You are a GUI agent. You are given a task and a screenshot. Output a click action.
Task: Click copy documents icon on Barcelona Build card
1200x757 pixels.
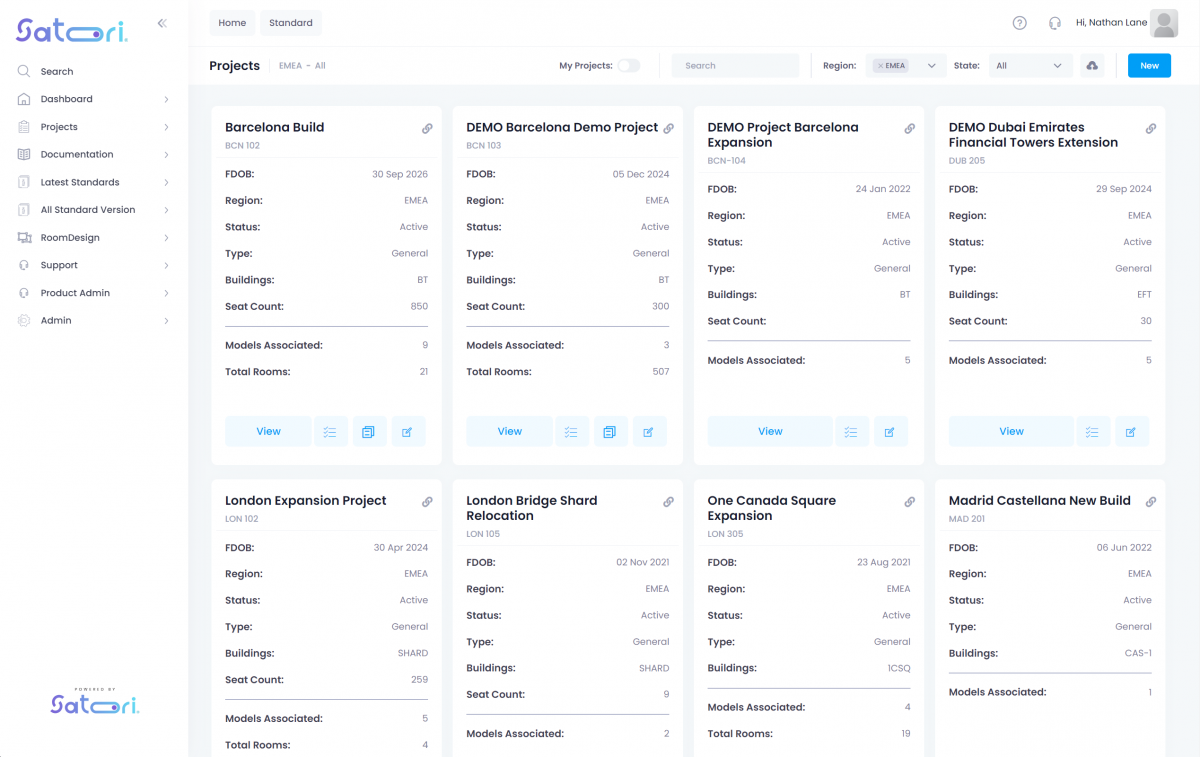tap(368, 432)
